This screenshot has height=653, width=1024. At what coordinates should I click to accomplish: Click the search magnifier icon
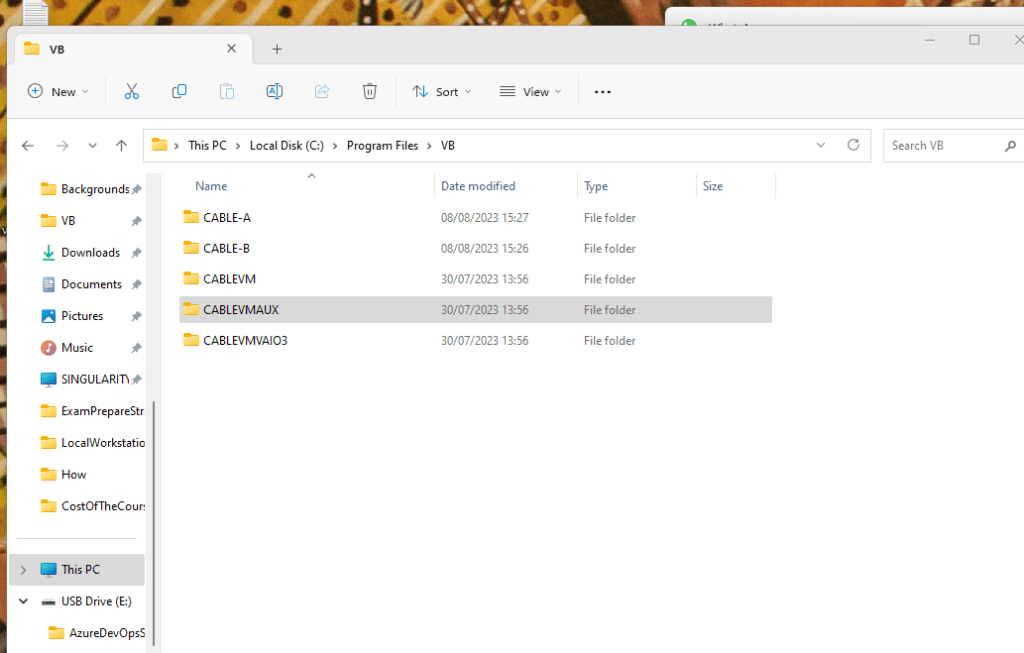(x=1010, y=146)
